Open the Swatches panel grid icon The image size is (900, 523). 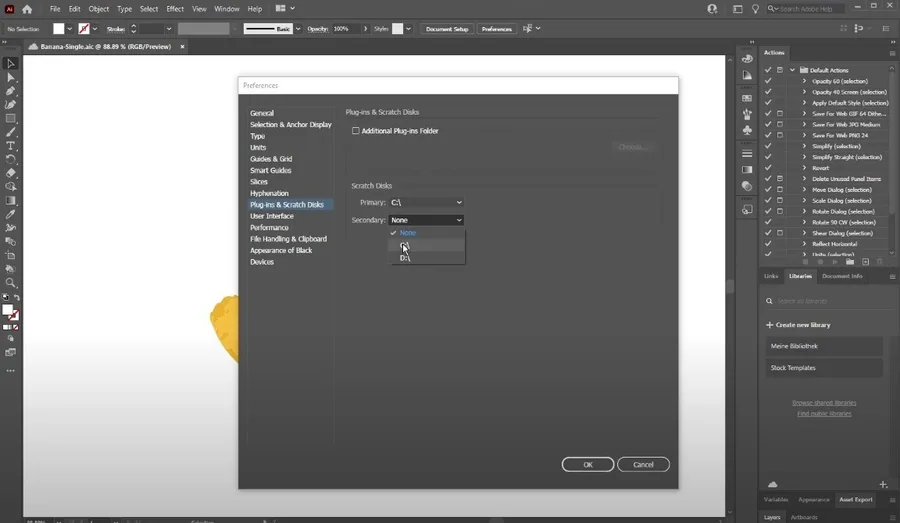click(x=747, y=98)
